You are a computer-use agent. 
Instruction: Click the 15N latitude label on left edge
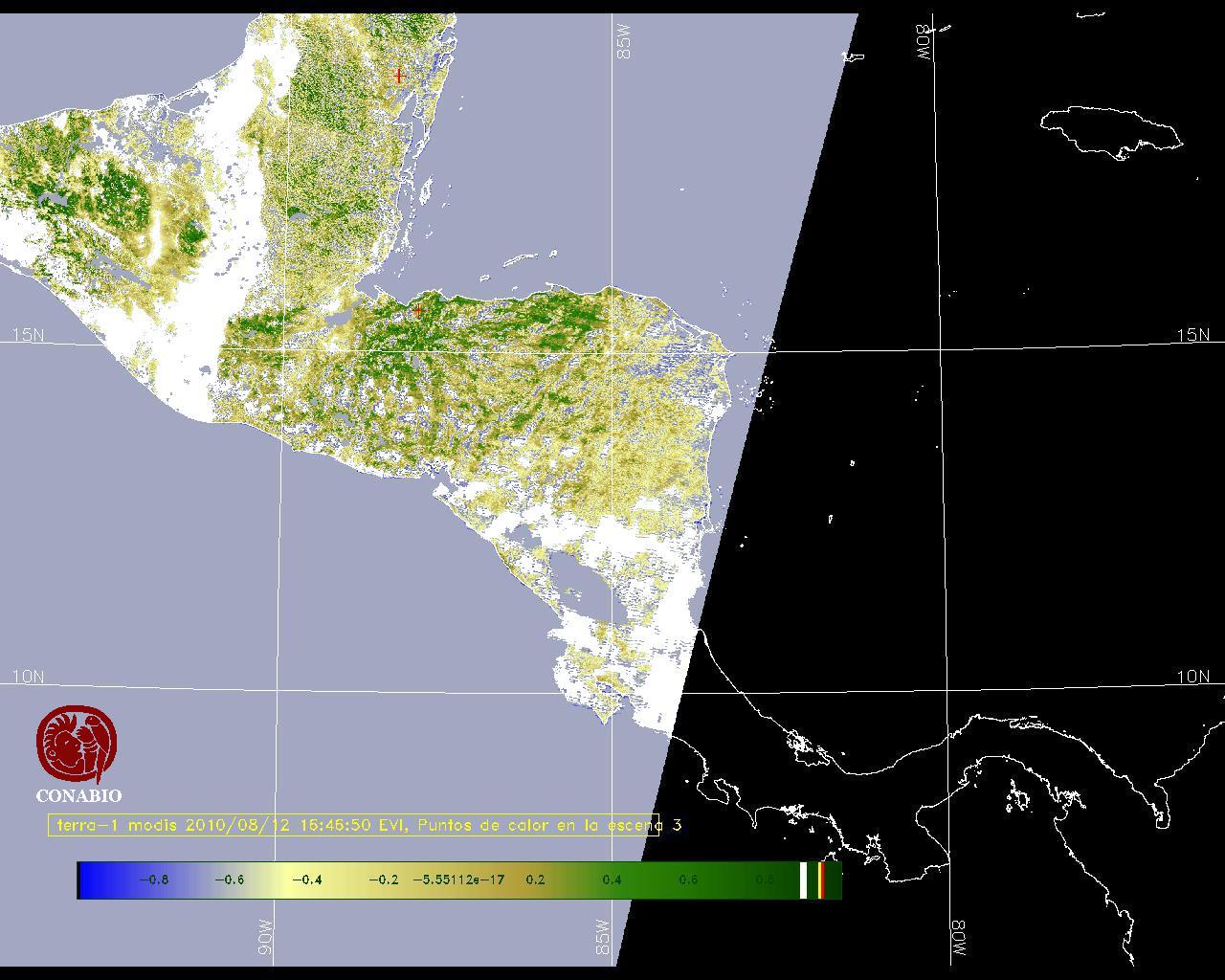[28, 335]
